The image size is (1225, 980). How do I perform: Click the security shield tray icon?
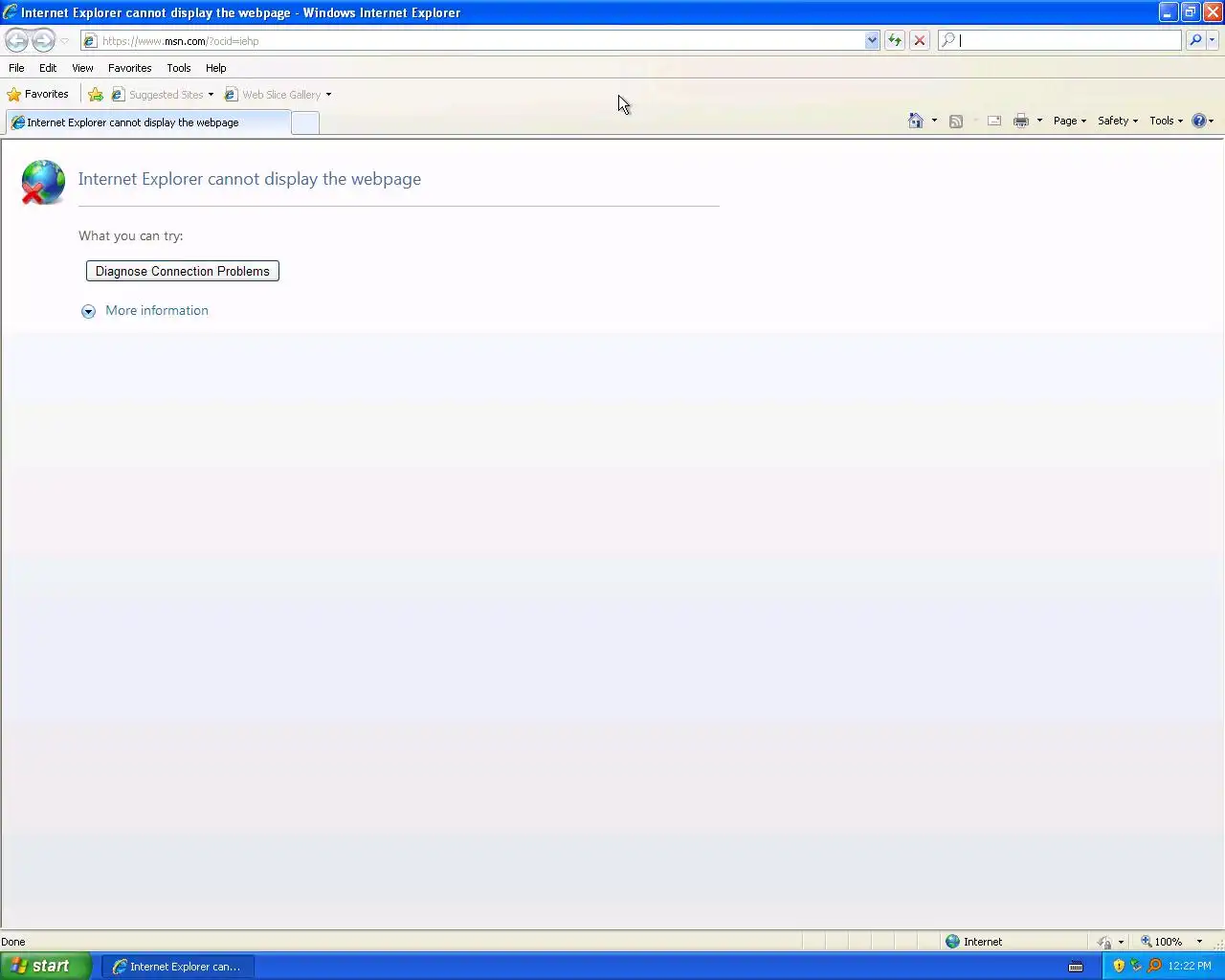[1119, 966]
